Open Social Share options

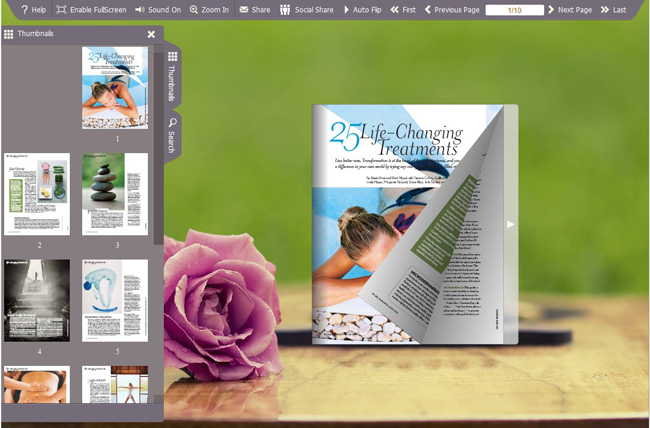[x=306, y=10]
